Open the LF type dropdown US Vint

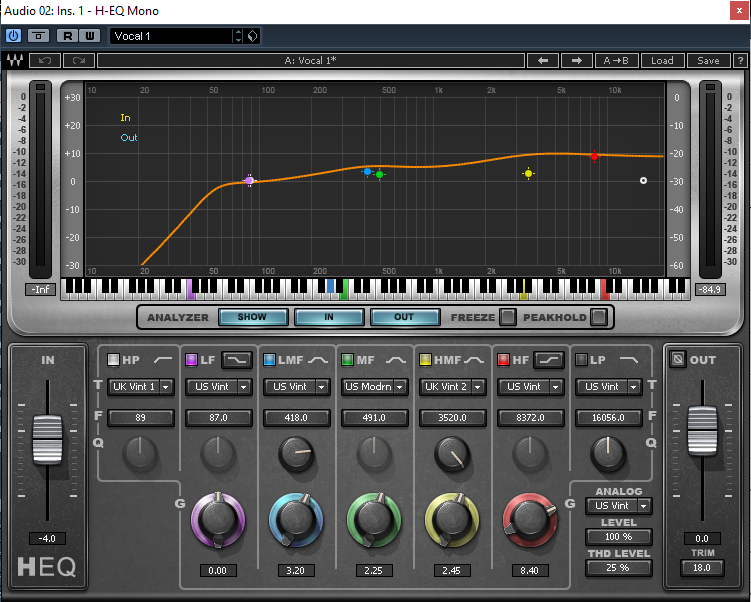coord(218,386)
